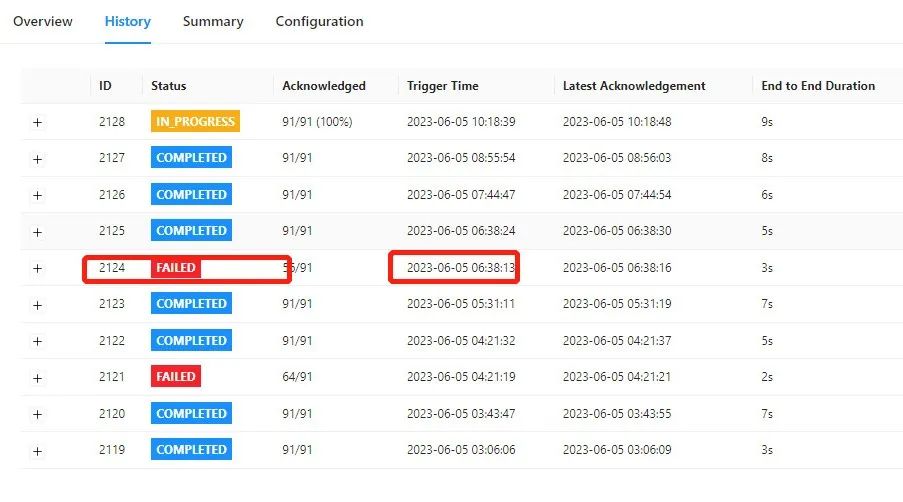Click the IN_PROGRESS status badge

tap(195, 122)
